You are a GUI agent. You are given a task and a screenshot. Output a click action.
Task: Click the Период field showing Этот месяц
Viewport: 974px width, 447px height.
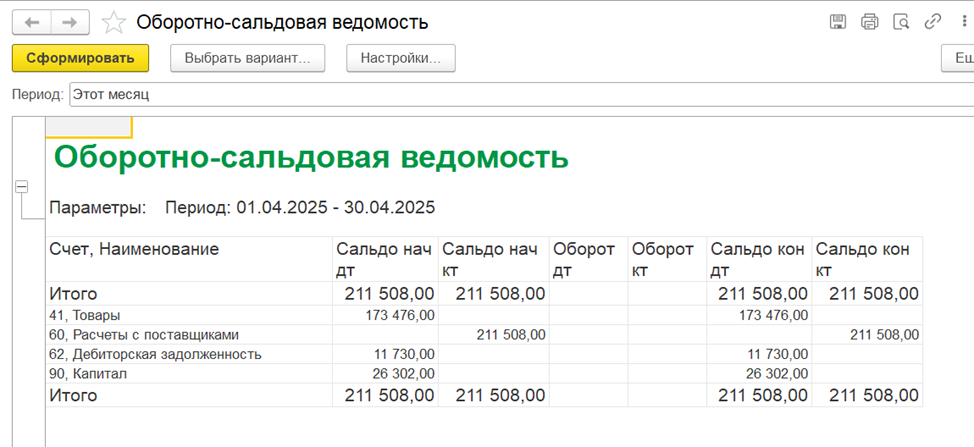[x=521, y=95]
